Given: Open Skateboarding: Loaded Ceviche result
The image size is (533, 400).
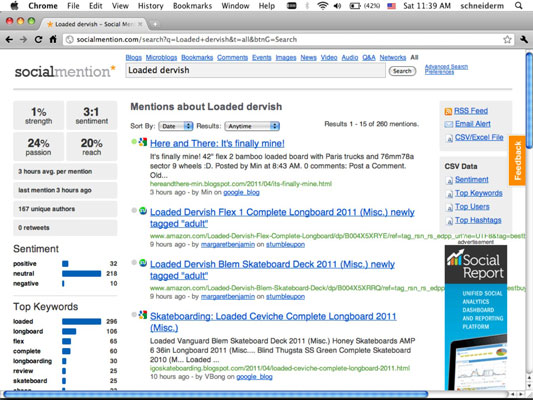Looking at the screenshot, I should click(x=273, y=322).
